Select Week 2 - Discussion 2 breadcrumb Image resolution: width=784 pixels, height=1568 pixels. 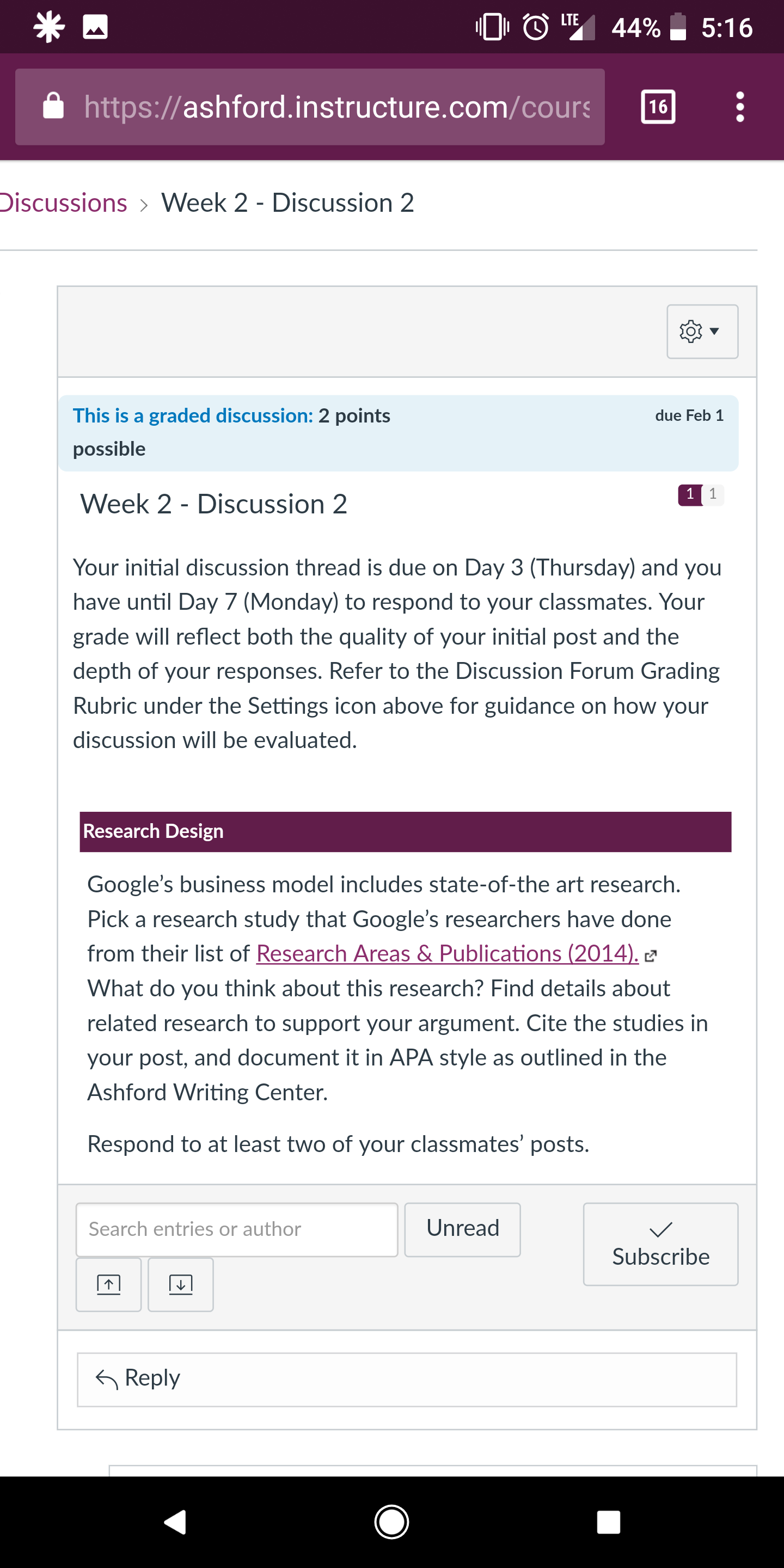click(287, 203)
